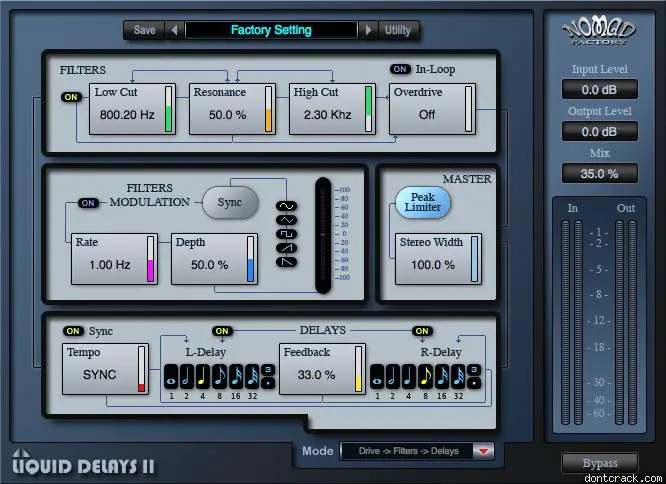Screen dimensions: 666x484
Task: Click the Stereo Width 100.0 % value
Action: tap(433, 265)
